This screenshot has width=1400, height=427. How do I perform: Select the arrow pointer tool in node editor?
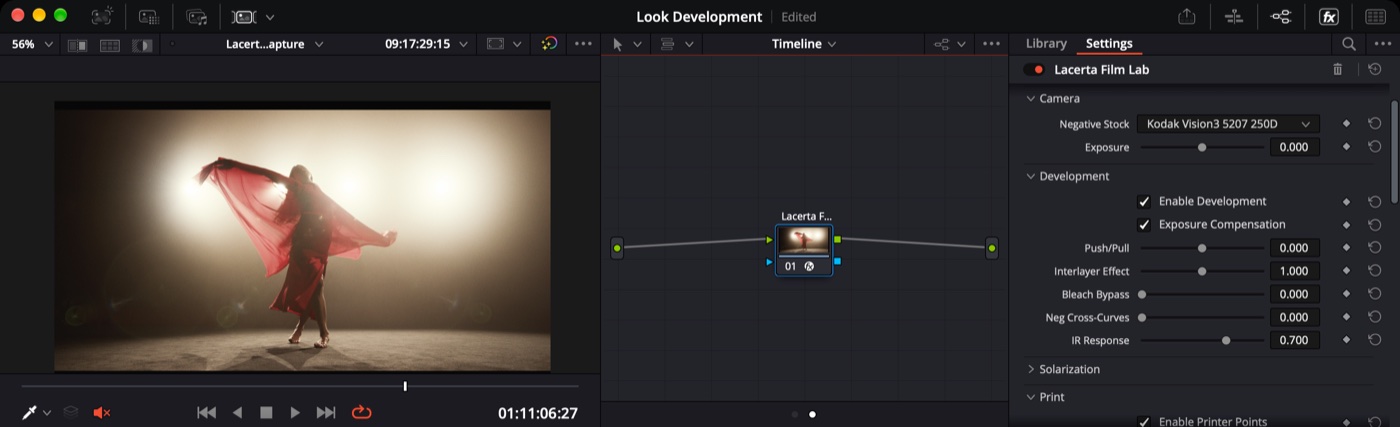coord(617,44)
